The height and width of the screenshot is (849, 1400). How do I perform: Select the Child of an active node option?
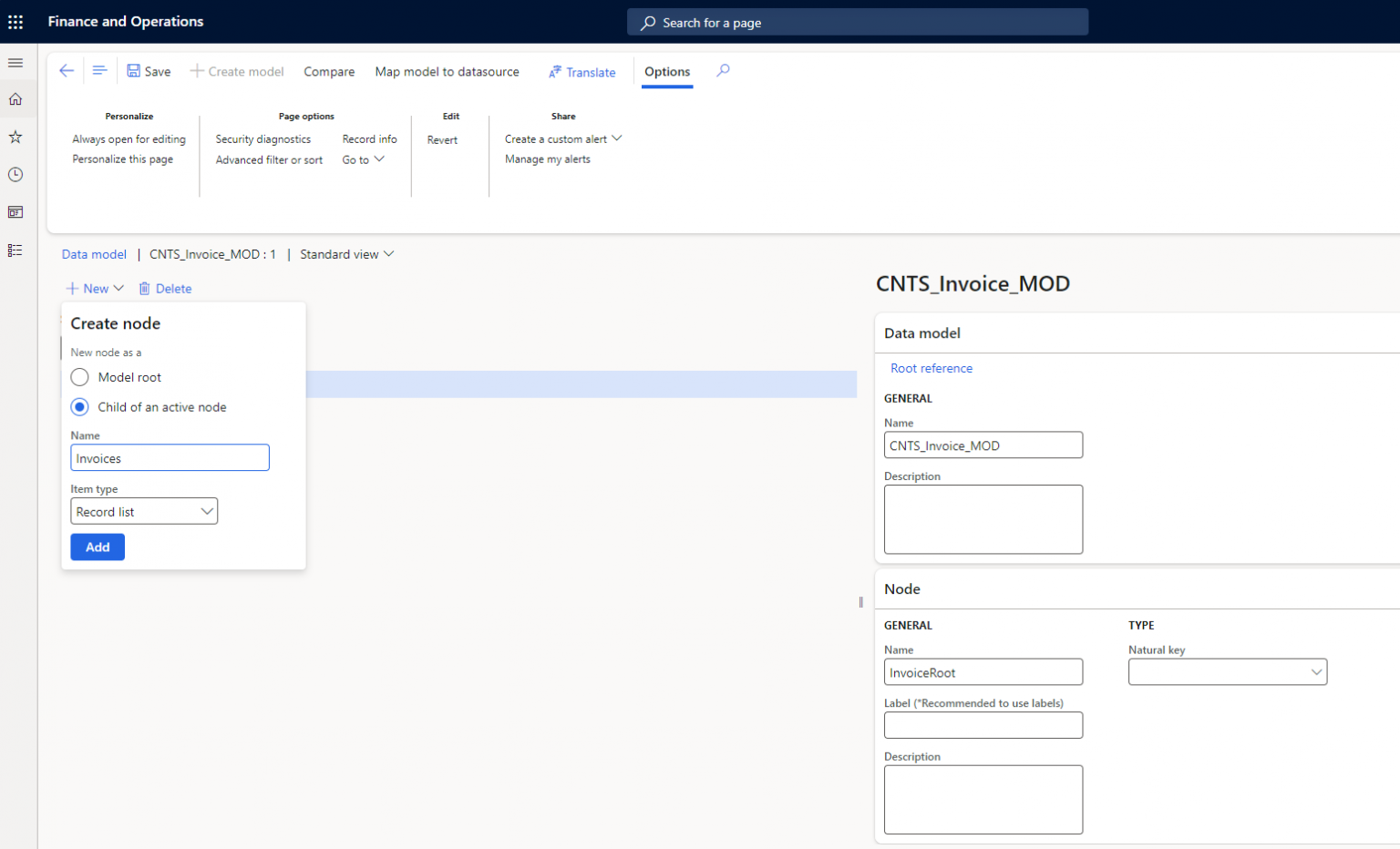[79, 407]
